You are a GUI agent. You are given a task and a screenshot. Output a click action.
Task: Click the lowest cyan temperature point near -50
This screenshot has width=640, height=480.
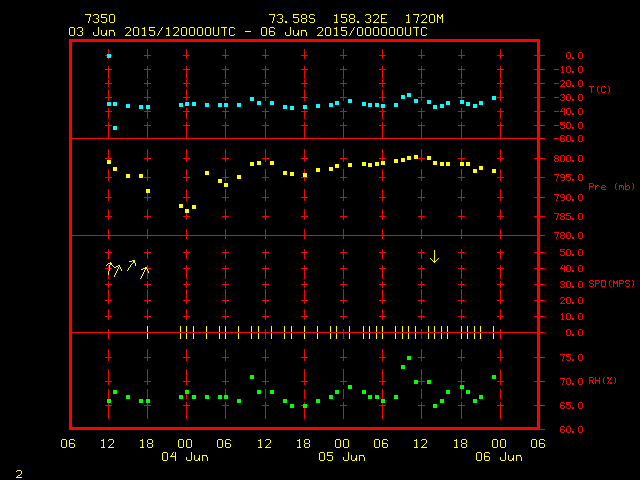tap(115, 128)
